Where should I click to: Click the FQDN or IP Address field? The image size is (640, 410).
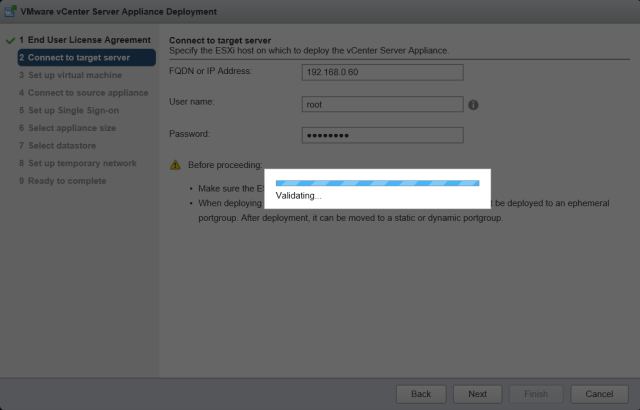382,72
